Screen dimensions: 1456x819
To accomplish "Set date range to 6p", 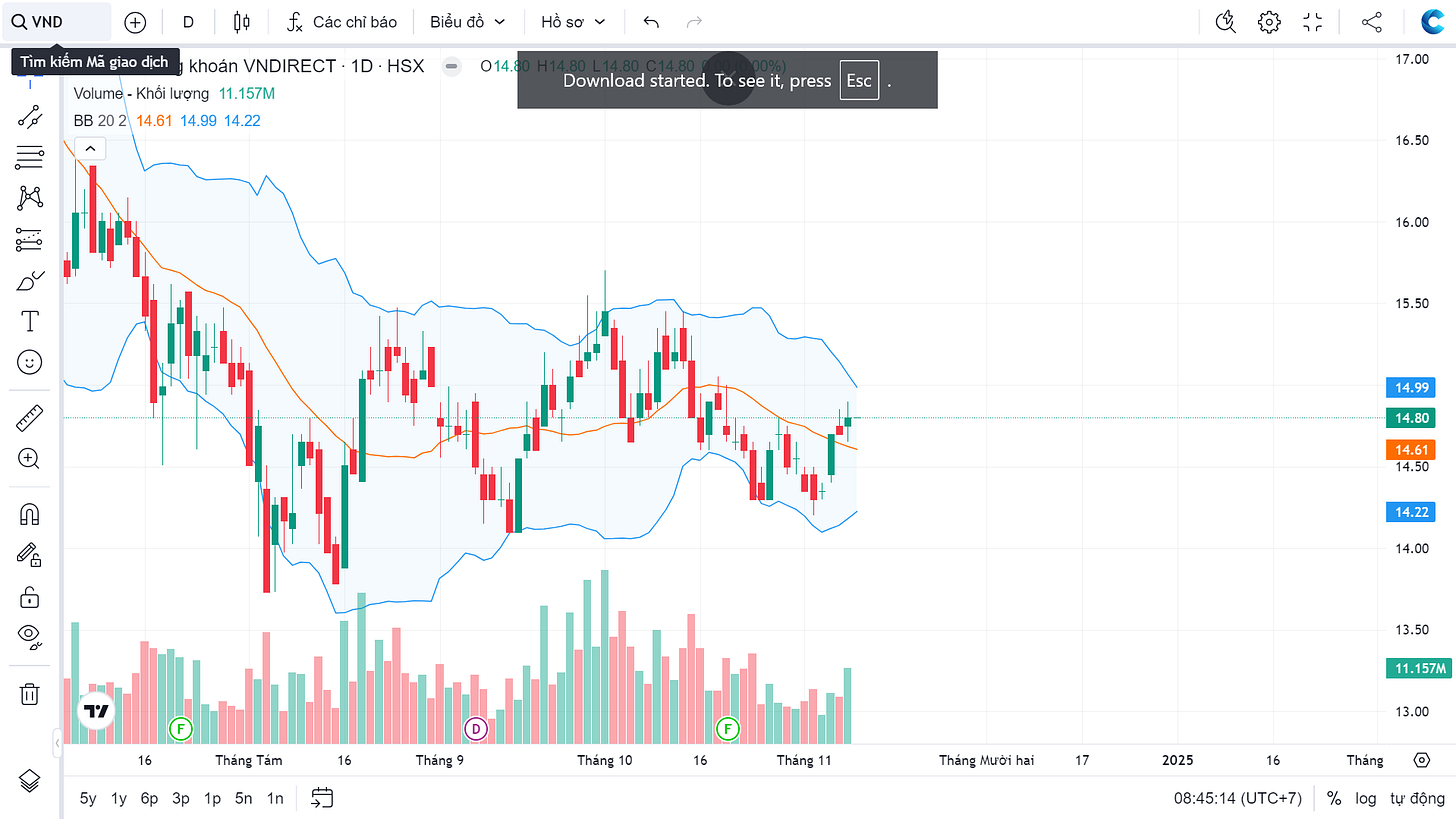I will pyautogui.click(x=150, y=798).
